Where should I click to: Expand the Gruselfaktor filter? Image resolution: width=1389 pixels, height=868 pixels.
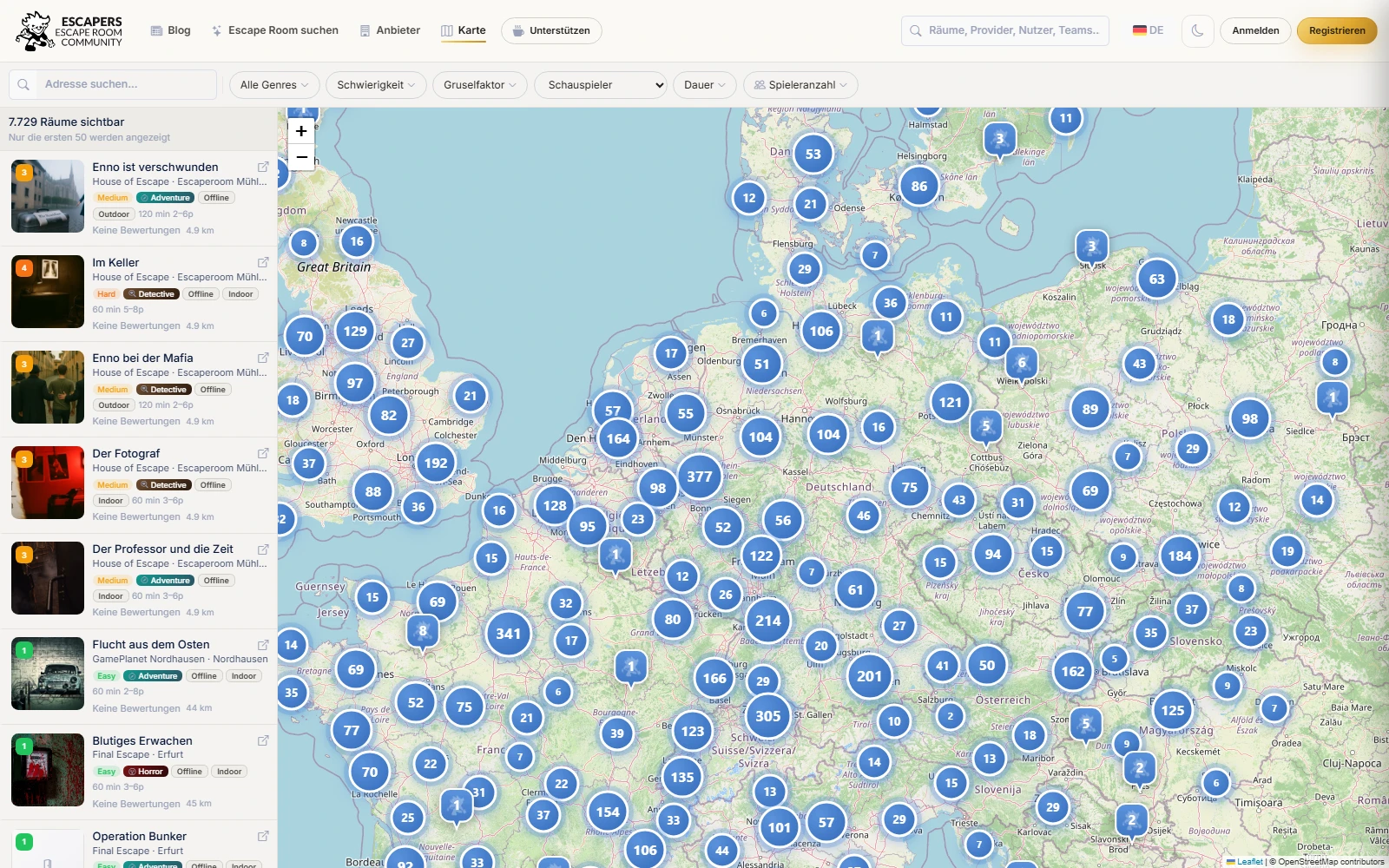[x=480, y=85]
